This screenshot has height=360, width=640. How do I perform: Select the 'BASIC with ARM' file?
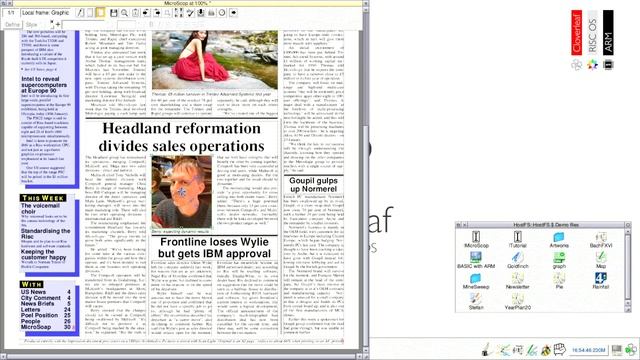476,260
